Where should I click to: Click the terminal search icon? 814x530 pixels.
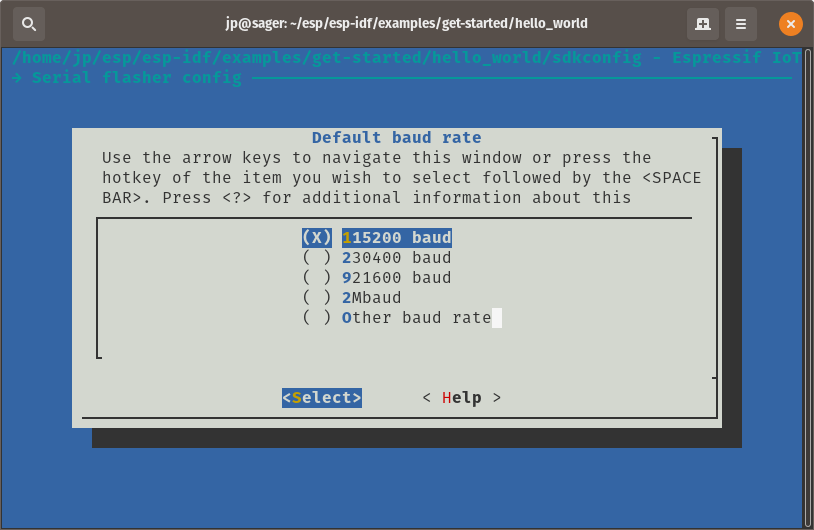pyautogui.click(x=29, y=24)
